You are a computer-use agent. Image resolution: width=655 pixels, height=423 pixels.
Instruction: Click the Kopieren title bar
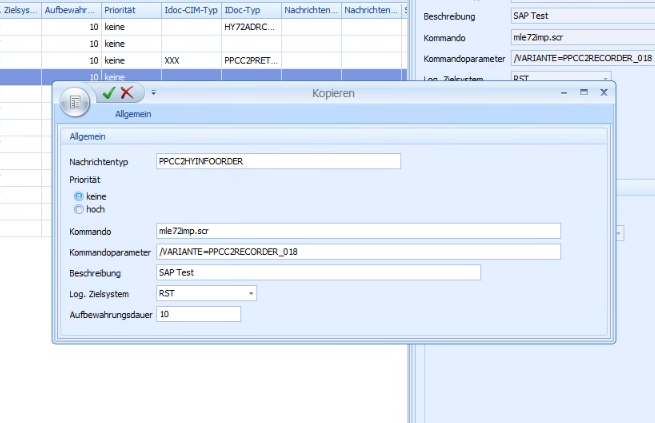333,93
